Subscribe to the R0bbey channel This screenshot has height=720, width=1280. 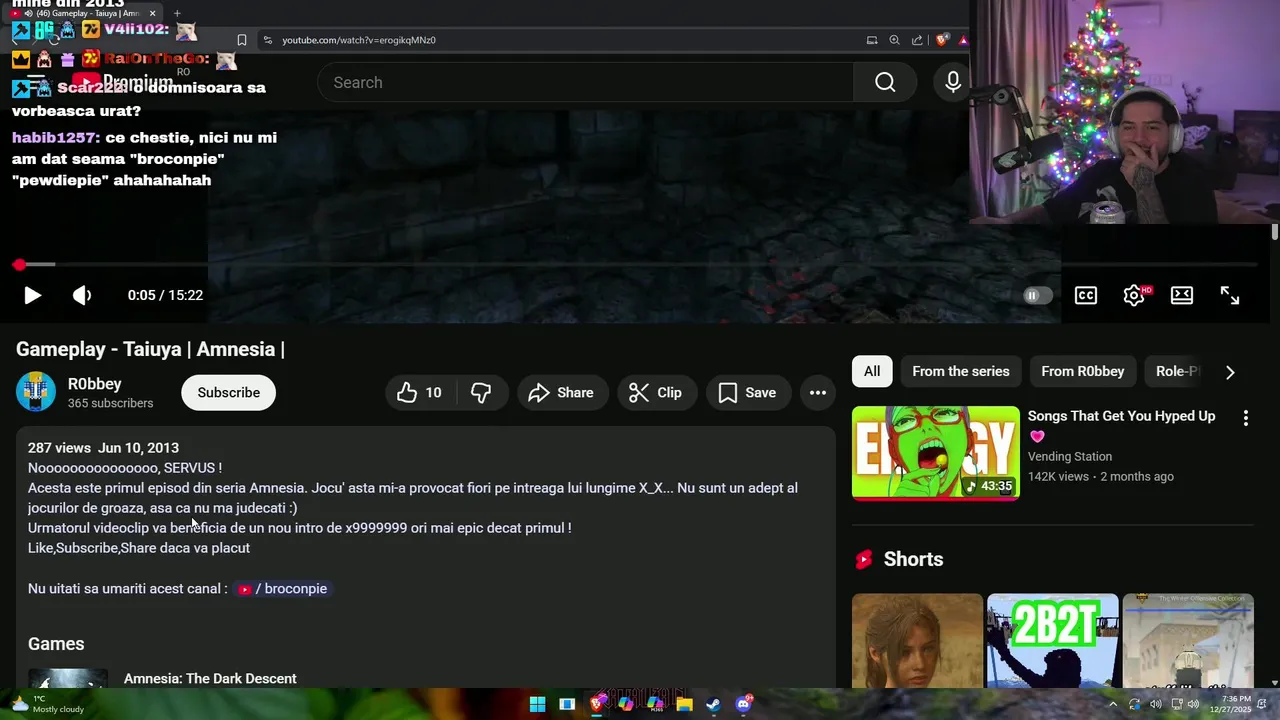(228, 393)
